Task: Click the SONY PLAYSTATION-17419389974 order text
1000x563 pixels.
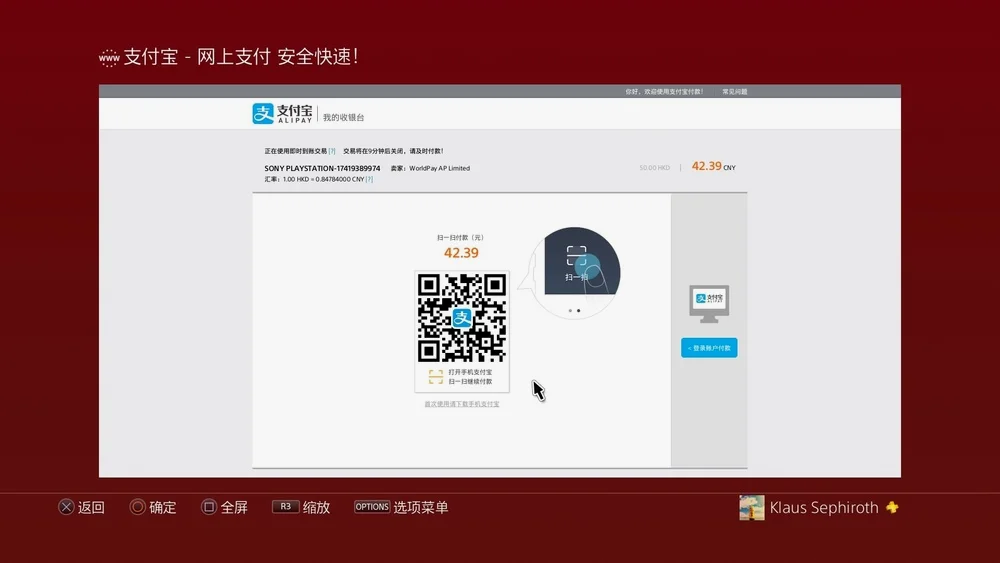Action: click(x=322, y=168)
